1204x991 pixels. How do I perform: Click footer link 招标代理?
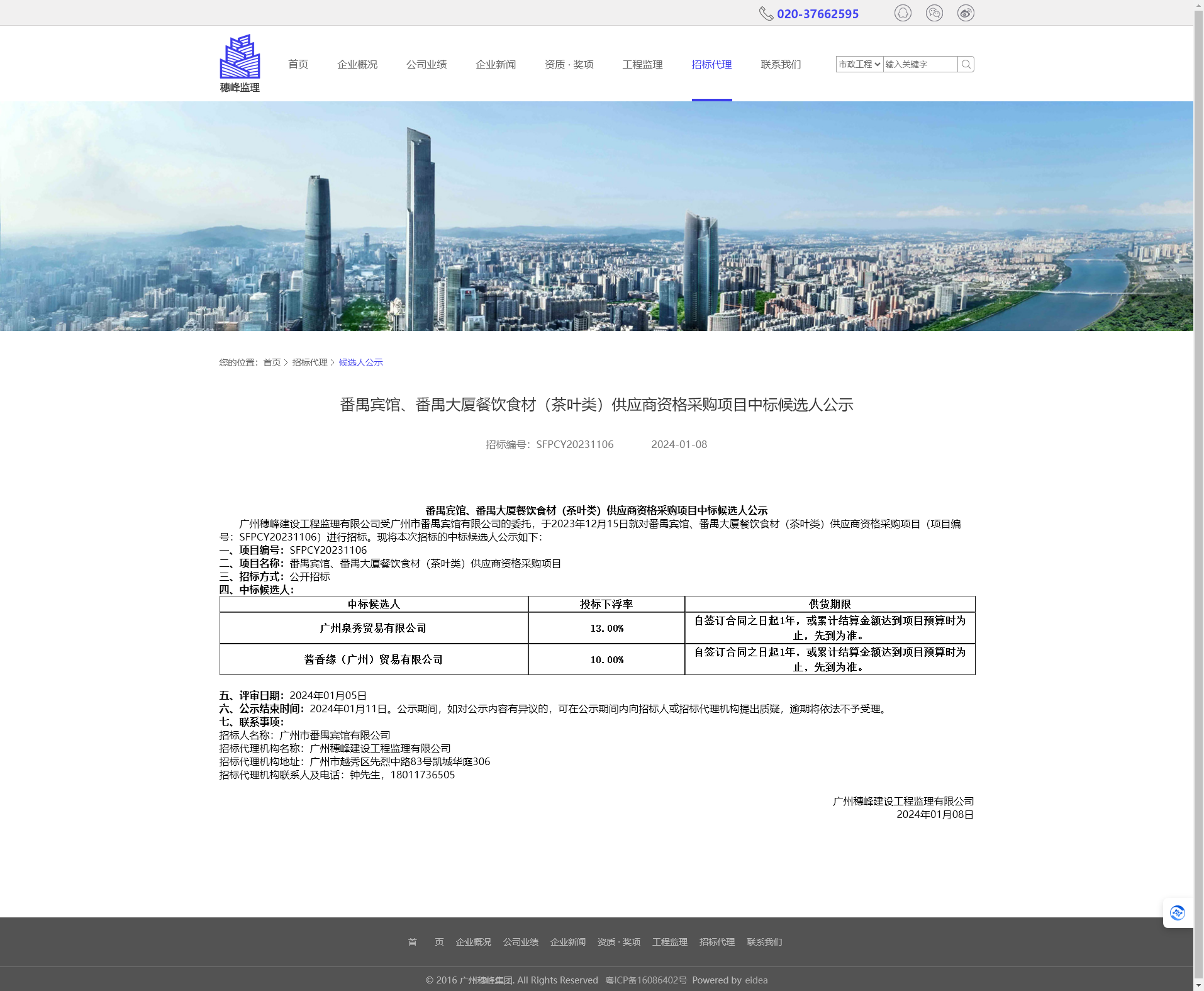click(716, 942)
